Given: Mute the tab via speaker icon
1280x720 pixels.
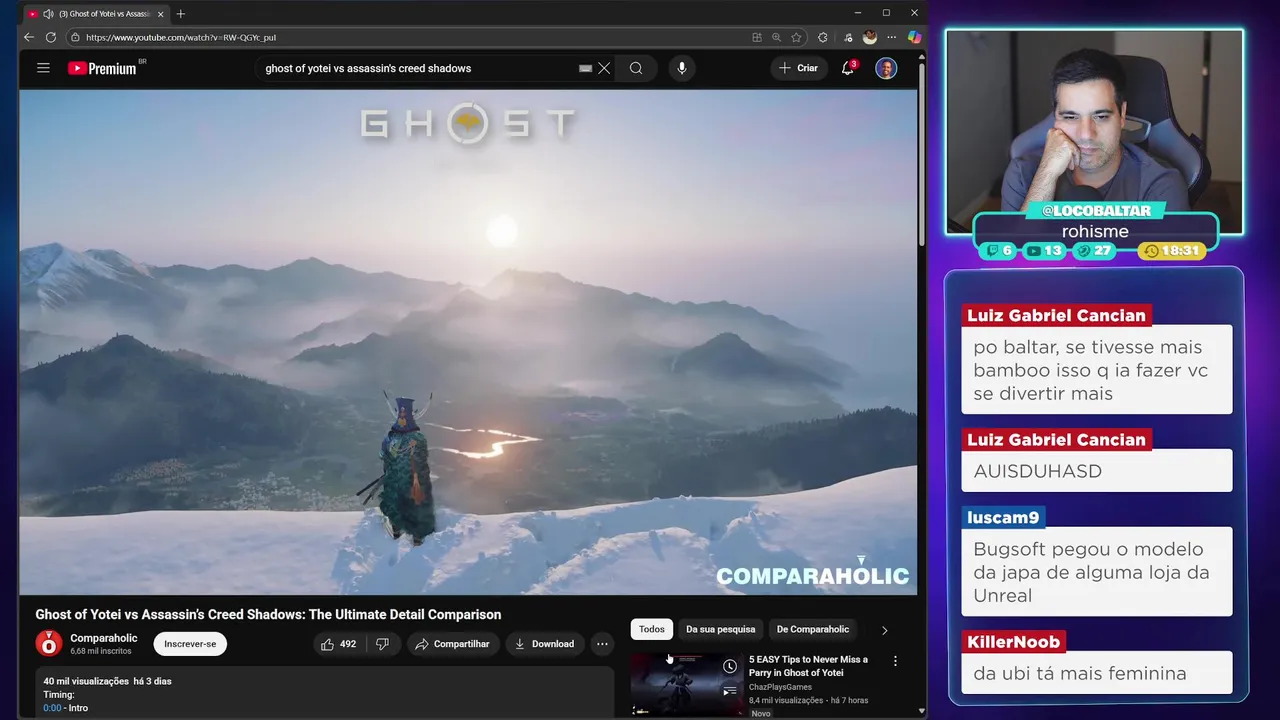Looking at the screenshot, I should coord(48,14).
